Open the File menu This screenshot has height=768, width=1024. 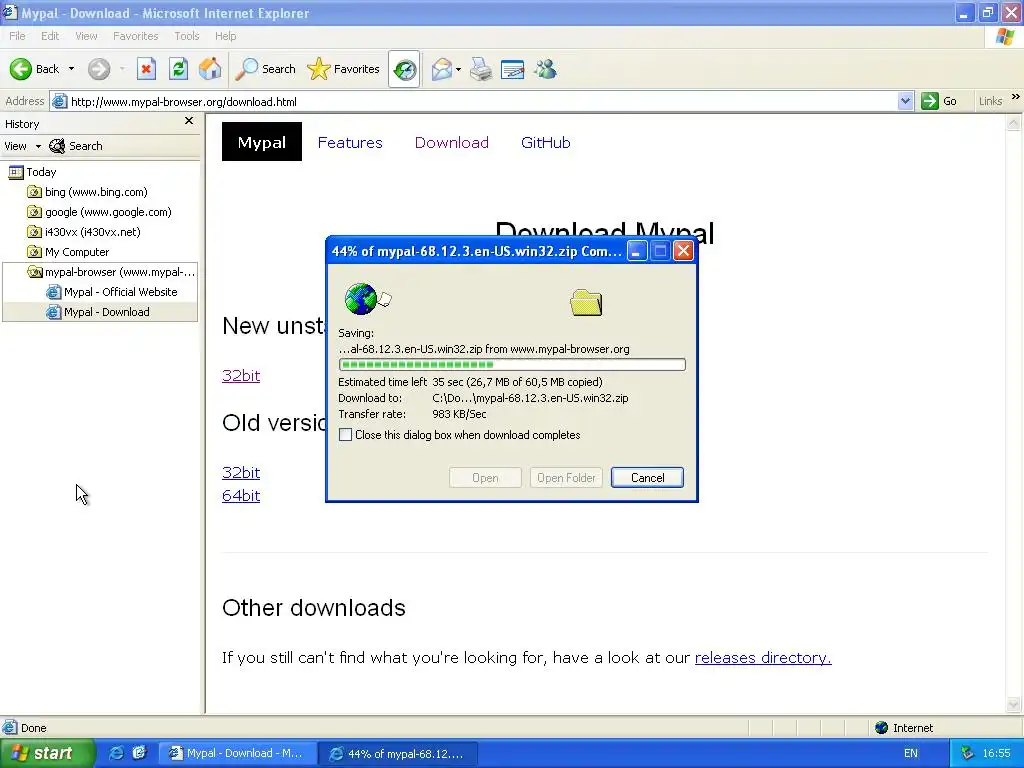(18, 36)
